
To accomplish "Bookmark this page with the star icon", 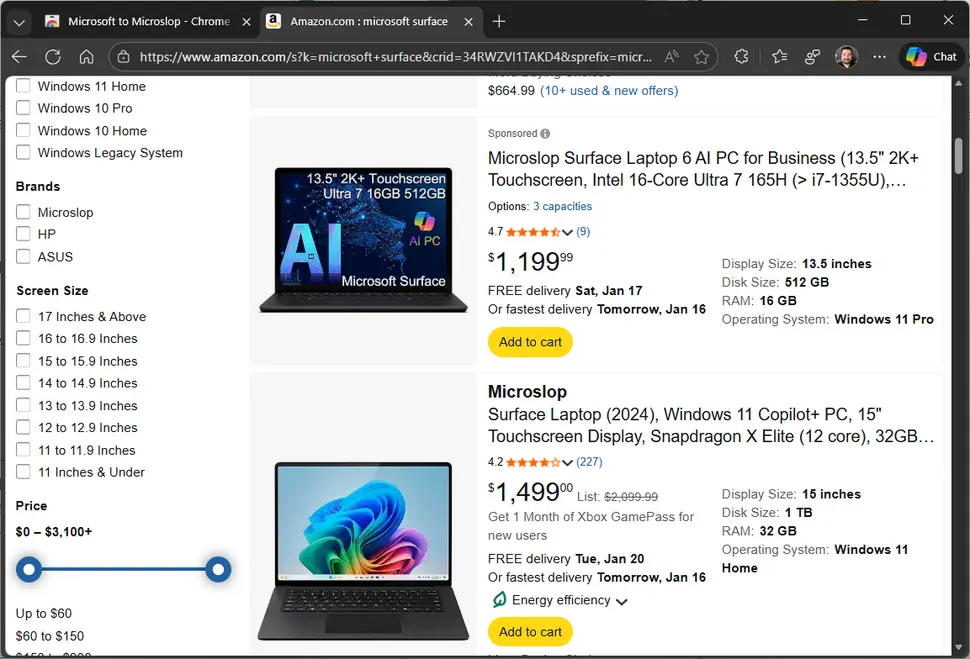I will pyautogui.click(x=702, y=57).
